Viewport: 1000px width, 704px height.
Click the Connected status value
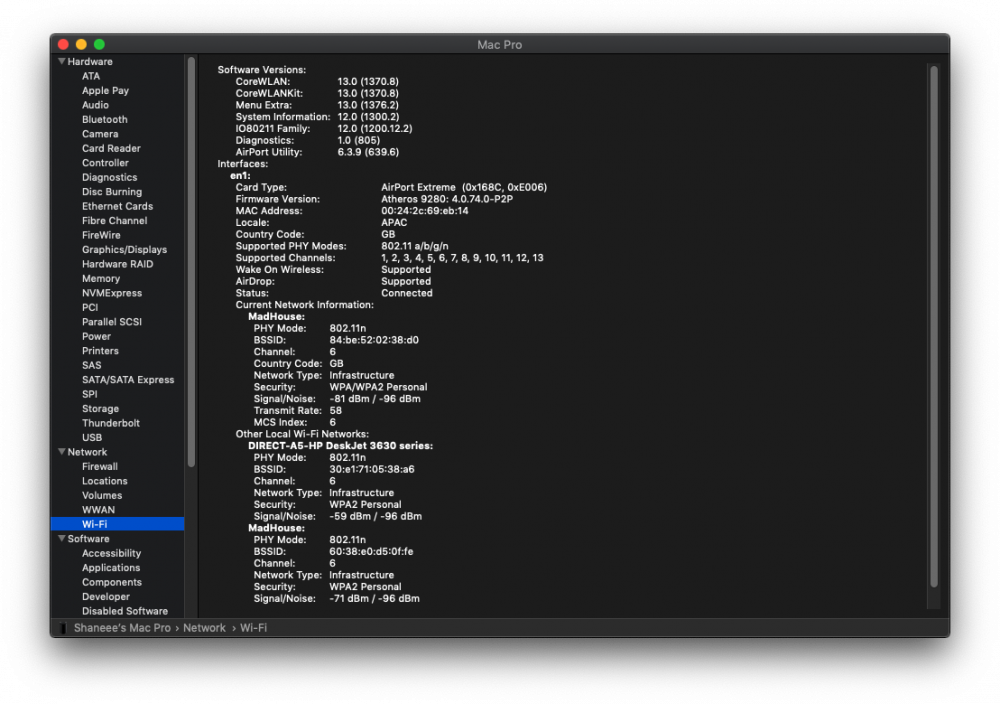click(407, 293)
